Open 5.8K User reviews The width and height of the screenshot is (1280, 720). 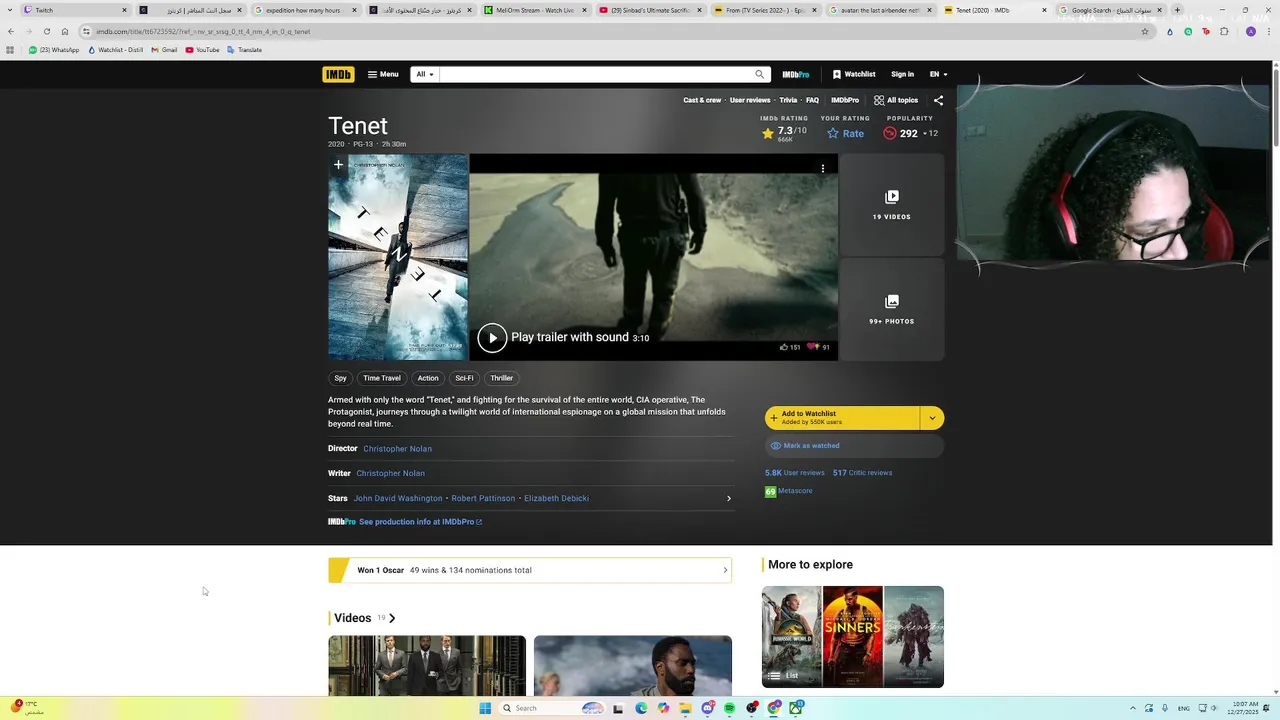point(794,473)
